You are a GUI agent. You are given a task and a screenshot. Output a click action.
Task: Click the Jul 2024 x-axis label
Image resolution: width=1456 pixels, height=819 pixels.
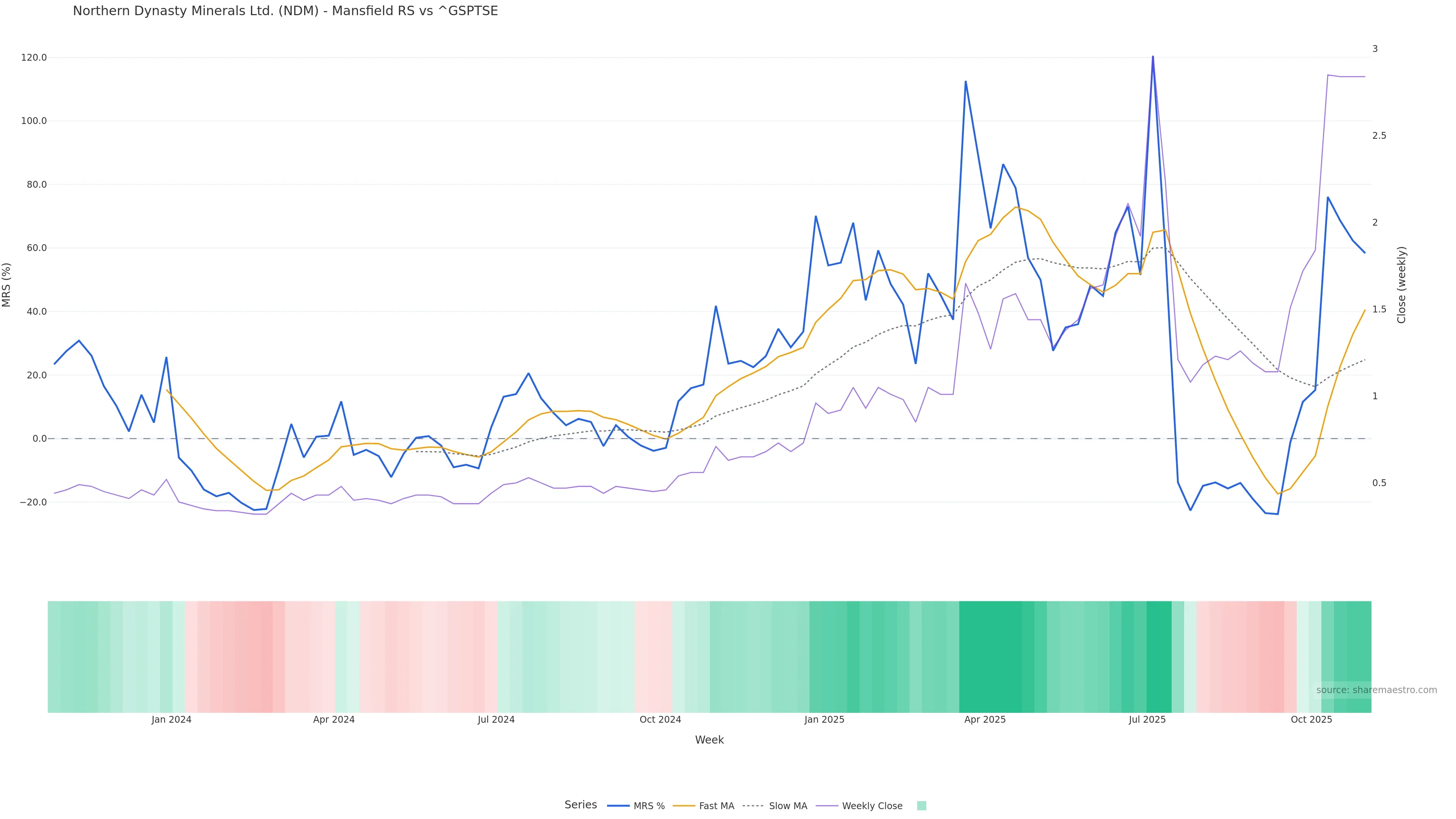(x=496, y=720)
